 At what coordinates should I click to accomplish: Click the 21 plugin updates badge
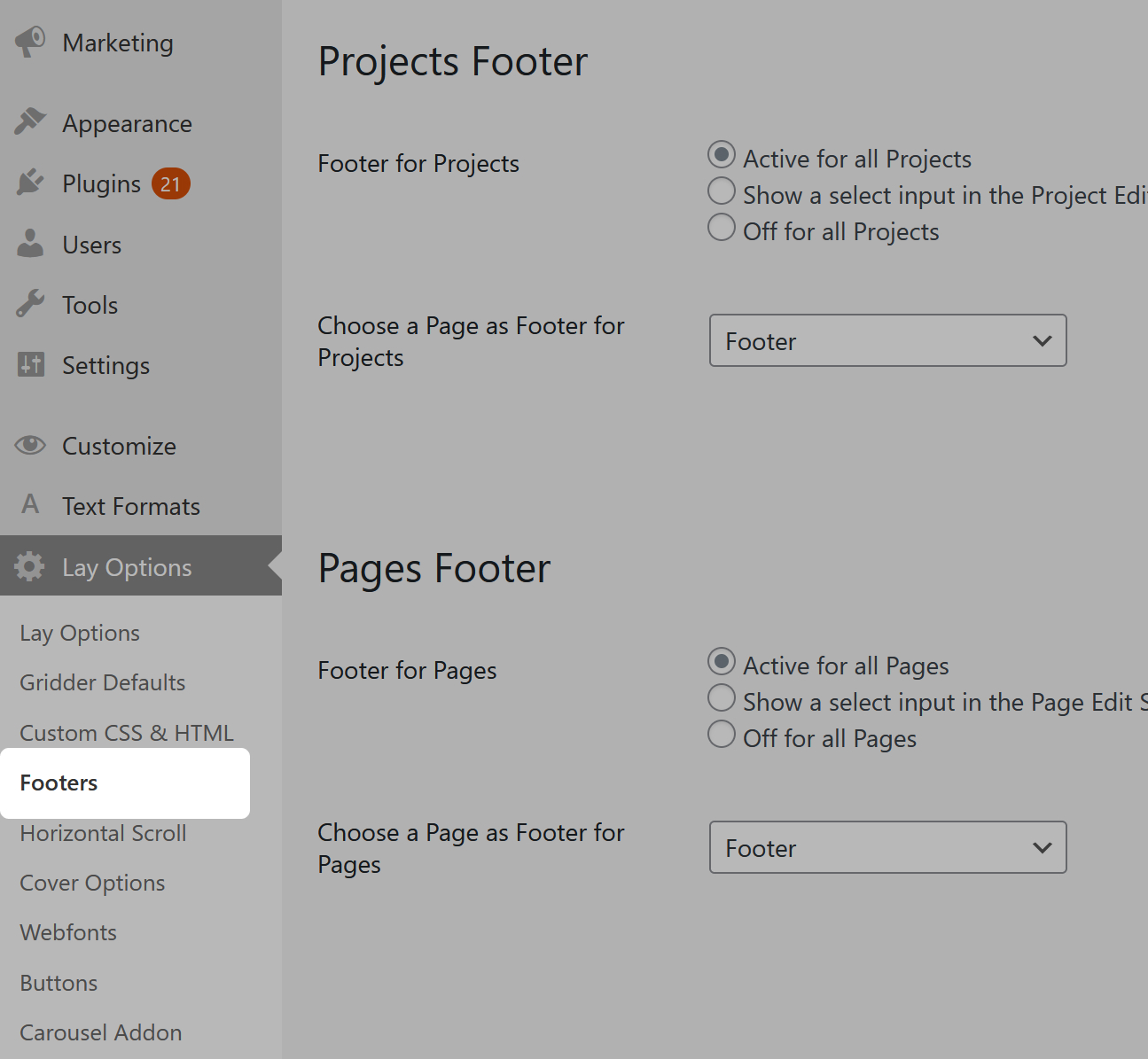tap(169, 183)
